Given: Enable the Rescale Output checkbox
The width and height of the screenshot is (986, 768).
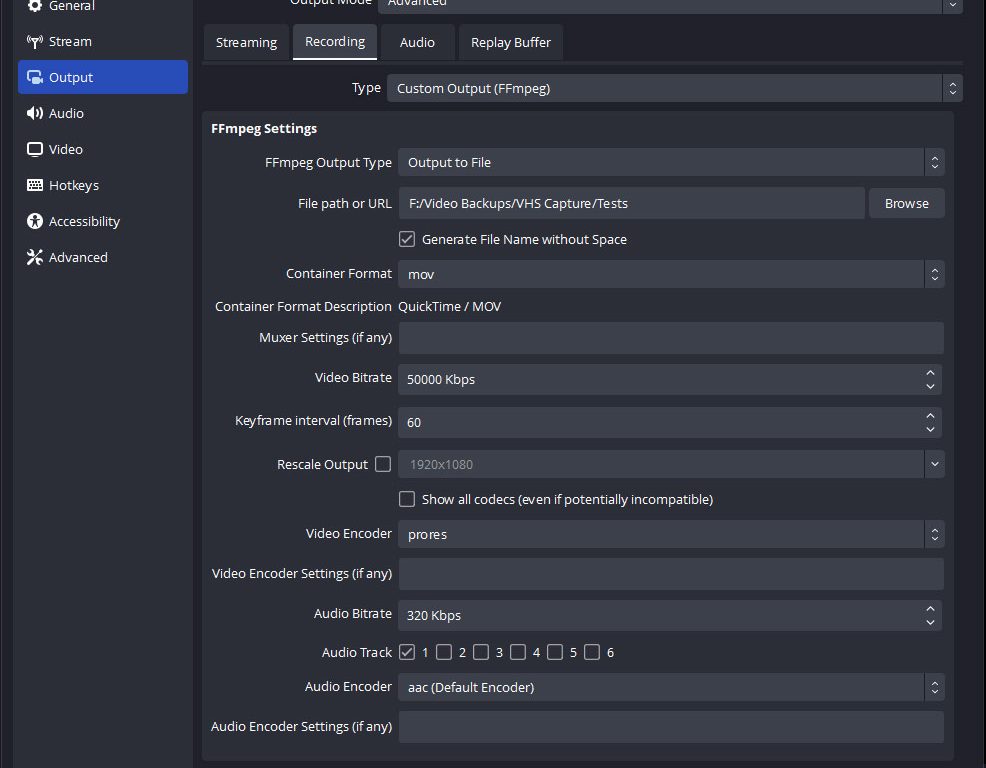Looking at the screenshot, I should click(383, 464).
